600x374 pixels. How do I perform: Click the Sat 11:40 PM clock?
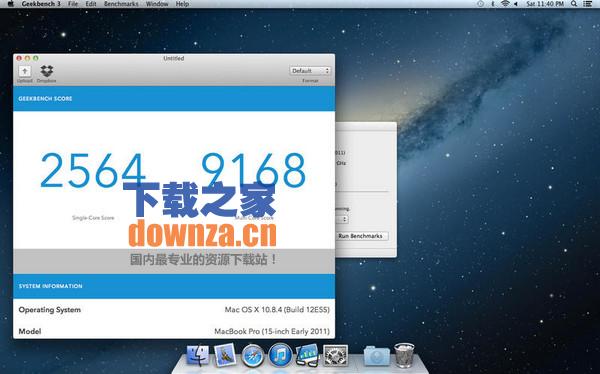545,4
